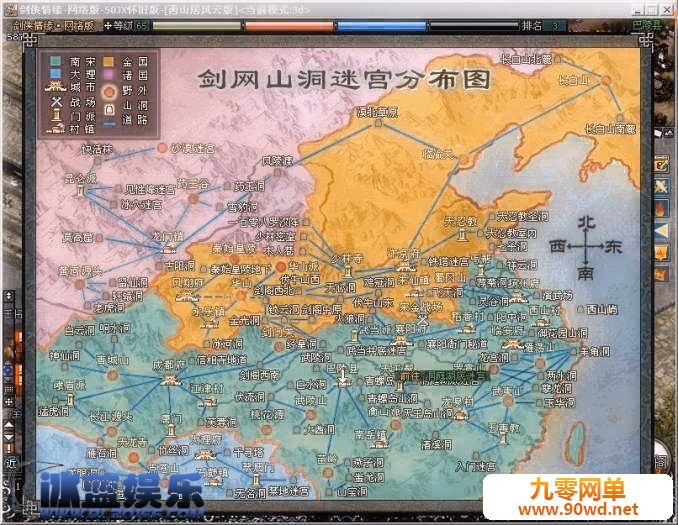The width and height of the screenshot is (678, 525).
Task: Click the 汴京府 city icon
Action: pos(405,266)
